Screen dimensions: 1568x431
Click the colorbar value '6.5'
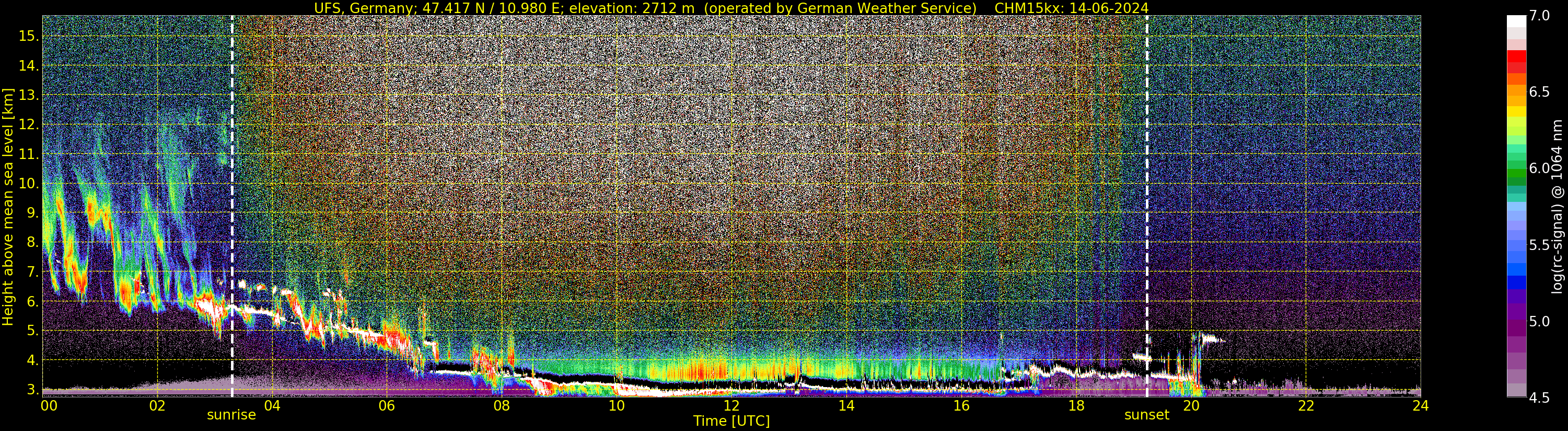pos(1539,92)
